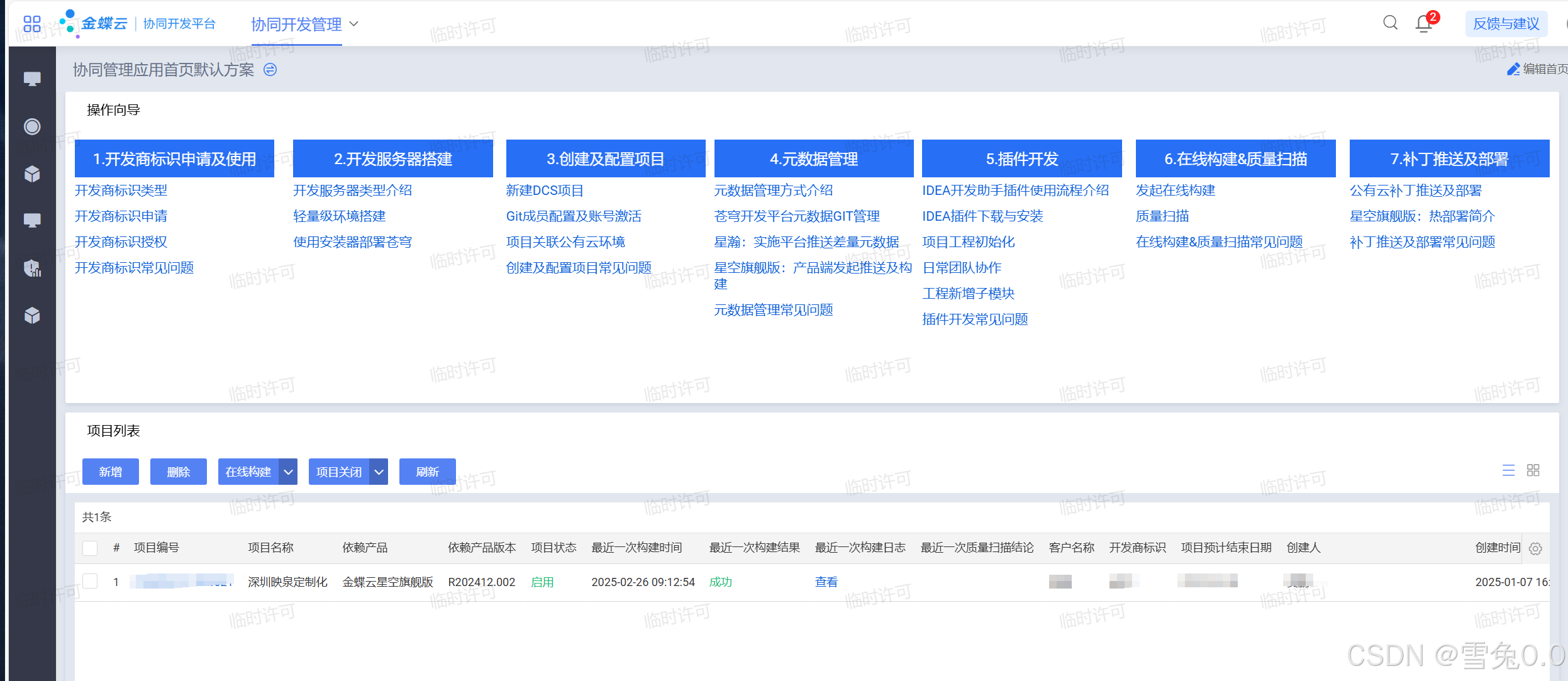Open the 新建DCS项目 link
Viewport: 1568px width, 681px height.
click(x=545, y=191)
